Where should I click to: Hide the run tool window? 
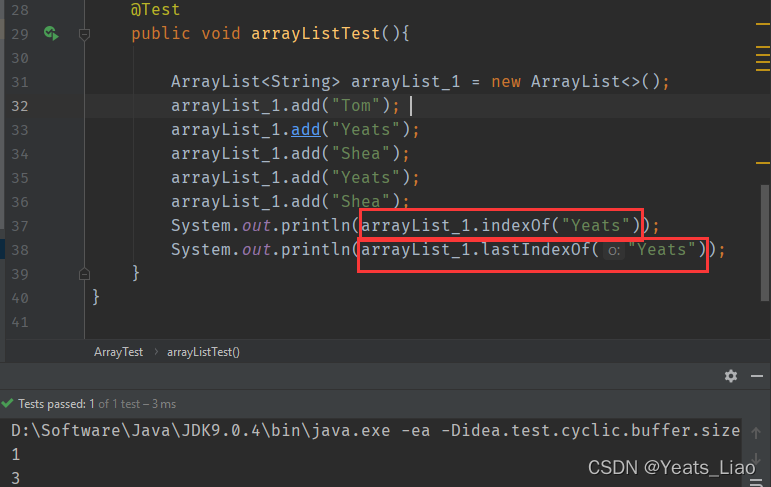tap(757, 376)
